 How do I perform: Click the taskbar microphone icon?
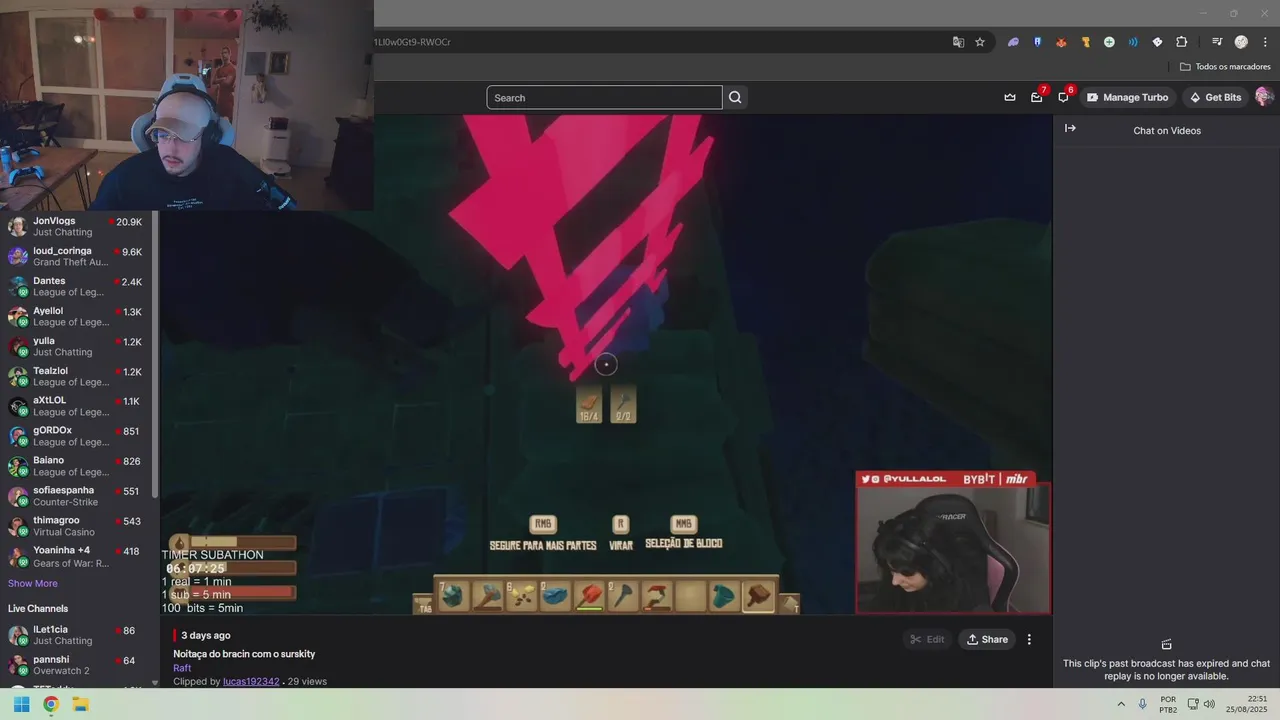(x=1142, y=704)
